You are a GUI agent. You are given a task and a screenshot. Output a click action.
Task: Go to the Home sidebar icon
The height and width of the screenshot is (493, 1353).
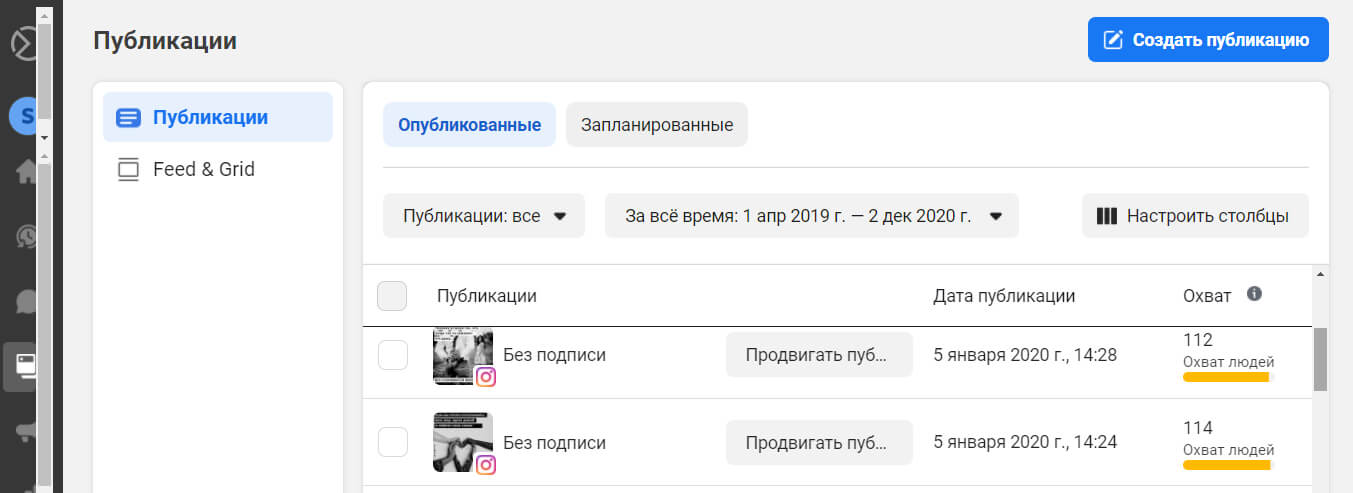(x=26, y=171)
